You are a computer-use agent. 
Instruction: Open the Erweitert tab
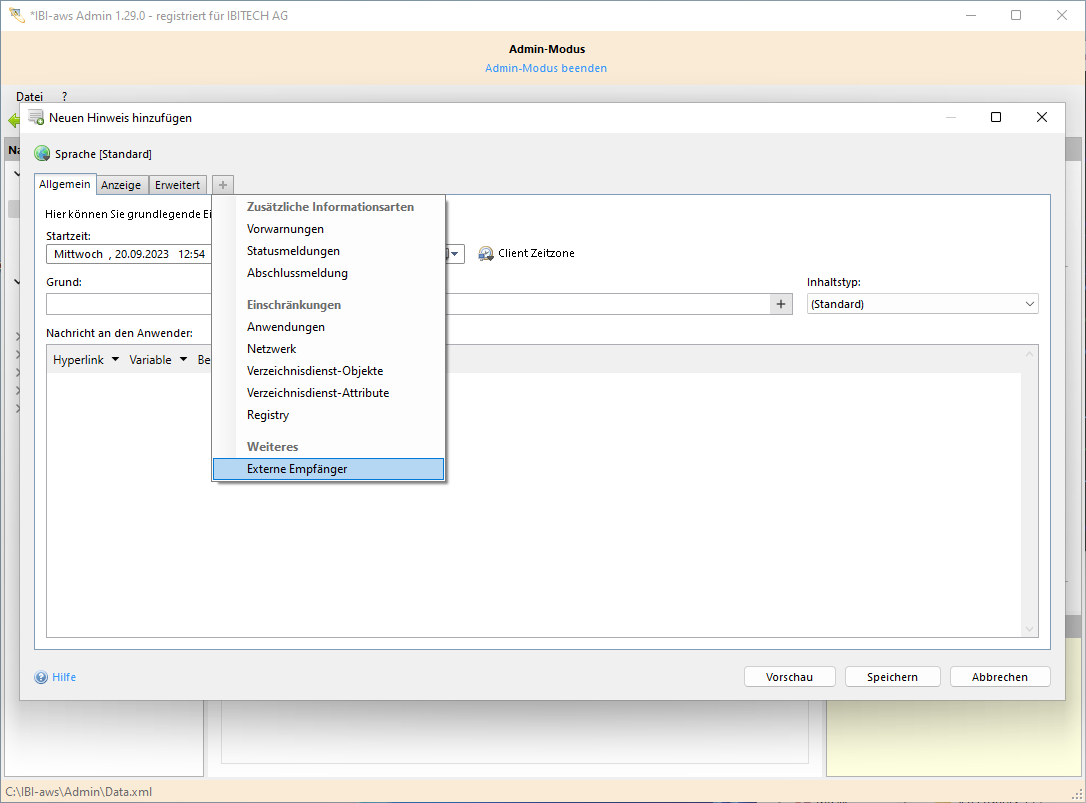(177, 185)
